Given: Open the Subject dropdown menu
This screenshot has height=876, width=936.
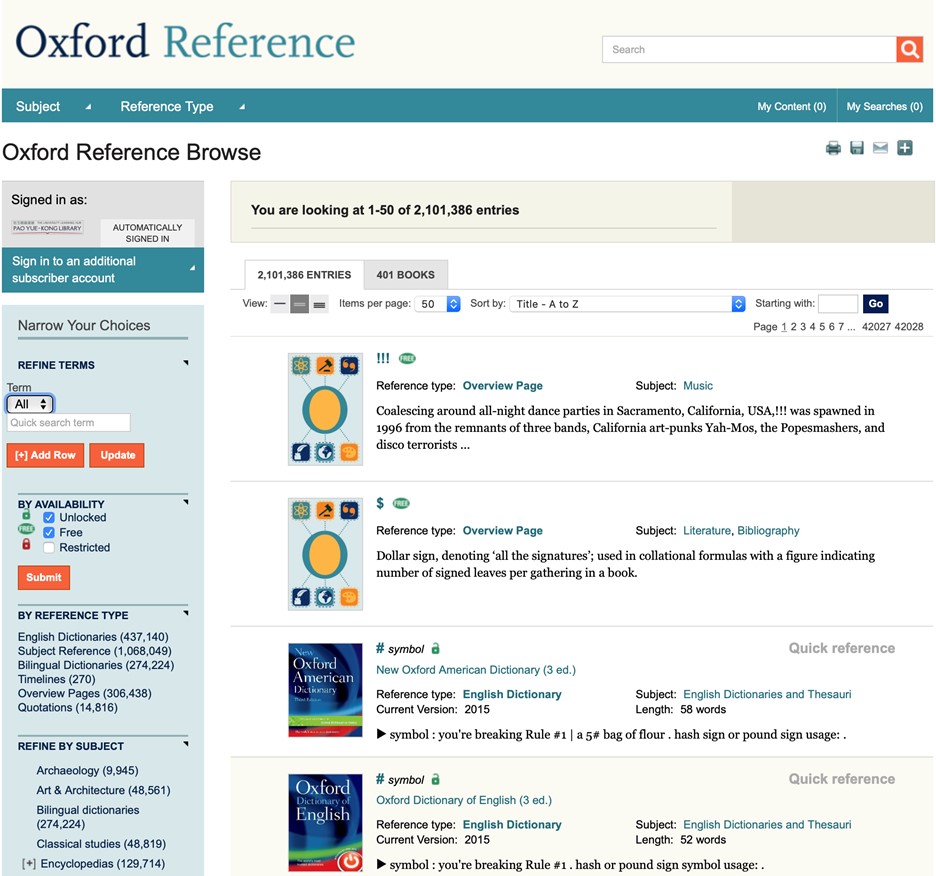Looking at the screenshot, I should tap(54, 106).
